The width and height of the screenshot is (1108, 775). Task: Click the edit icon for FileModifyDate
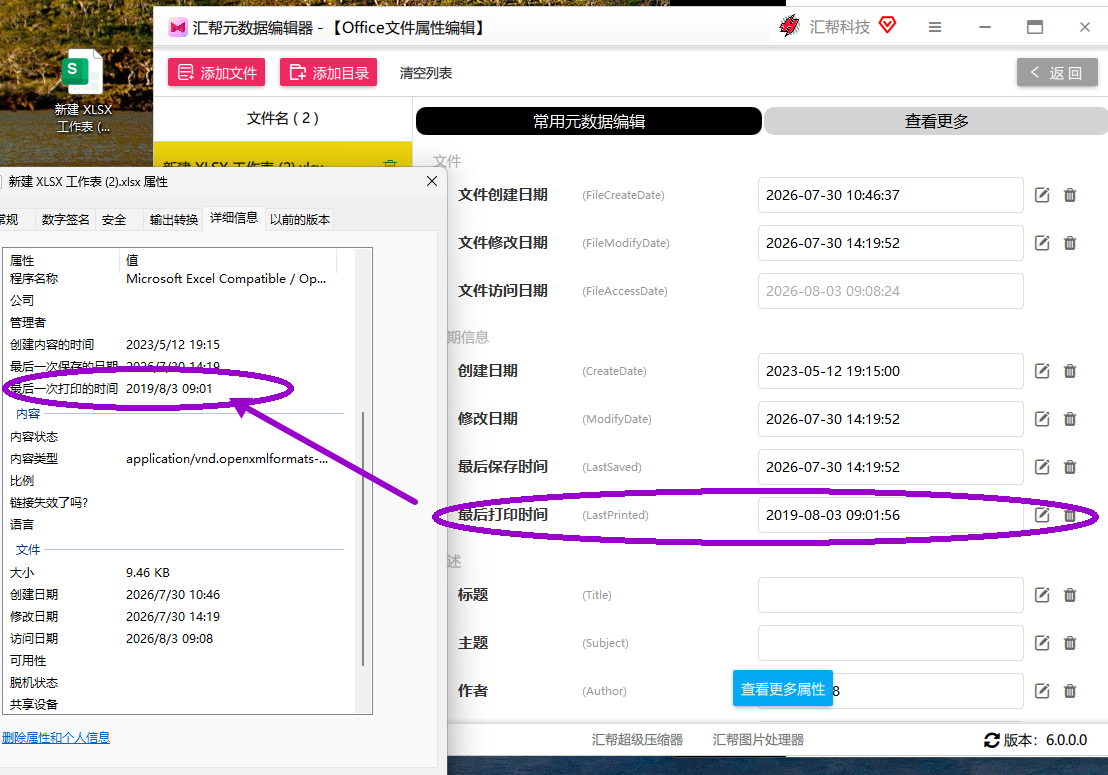coord(1042,243)
